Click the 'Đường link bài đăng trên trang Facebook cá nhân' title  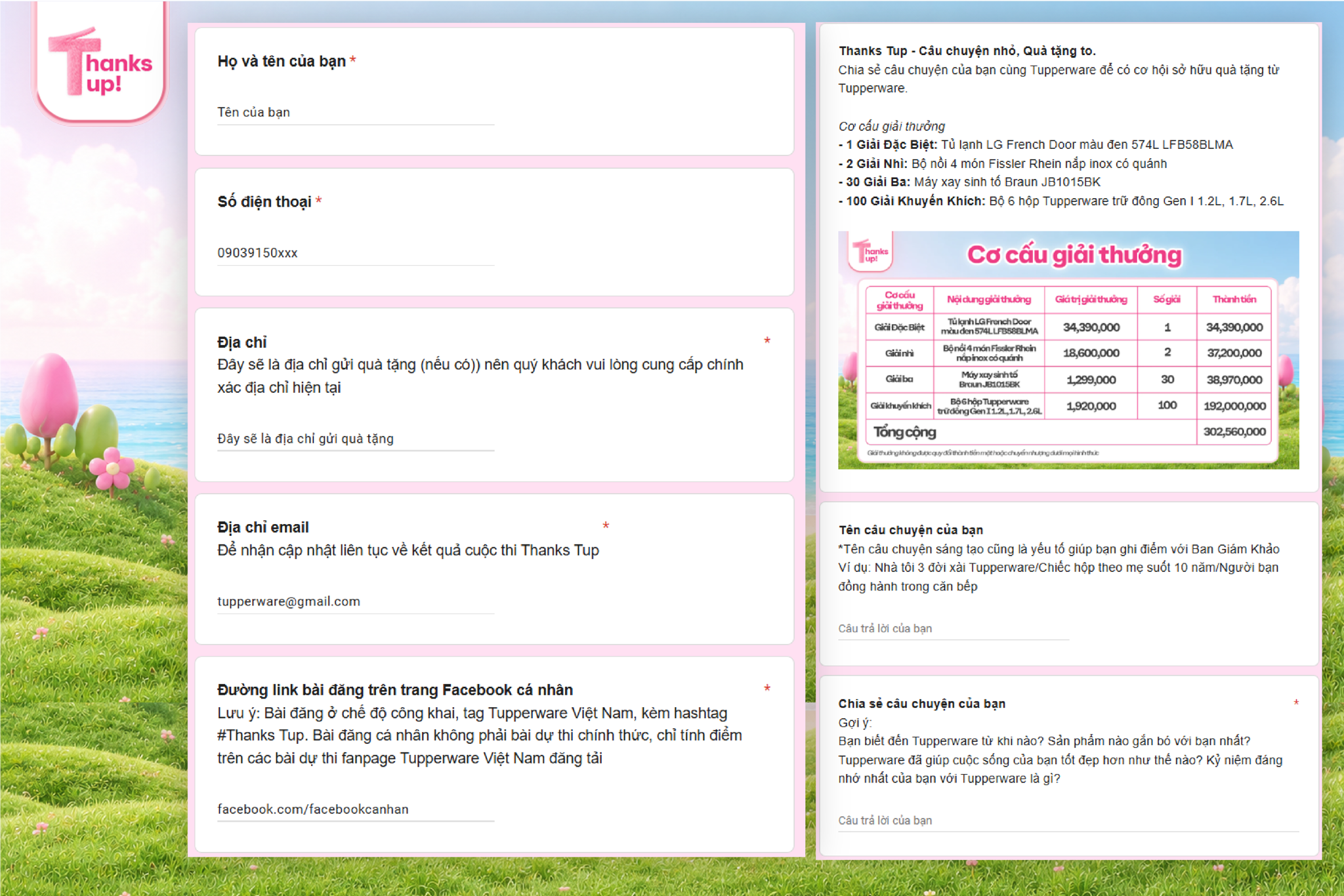tap(395, 690)
